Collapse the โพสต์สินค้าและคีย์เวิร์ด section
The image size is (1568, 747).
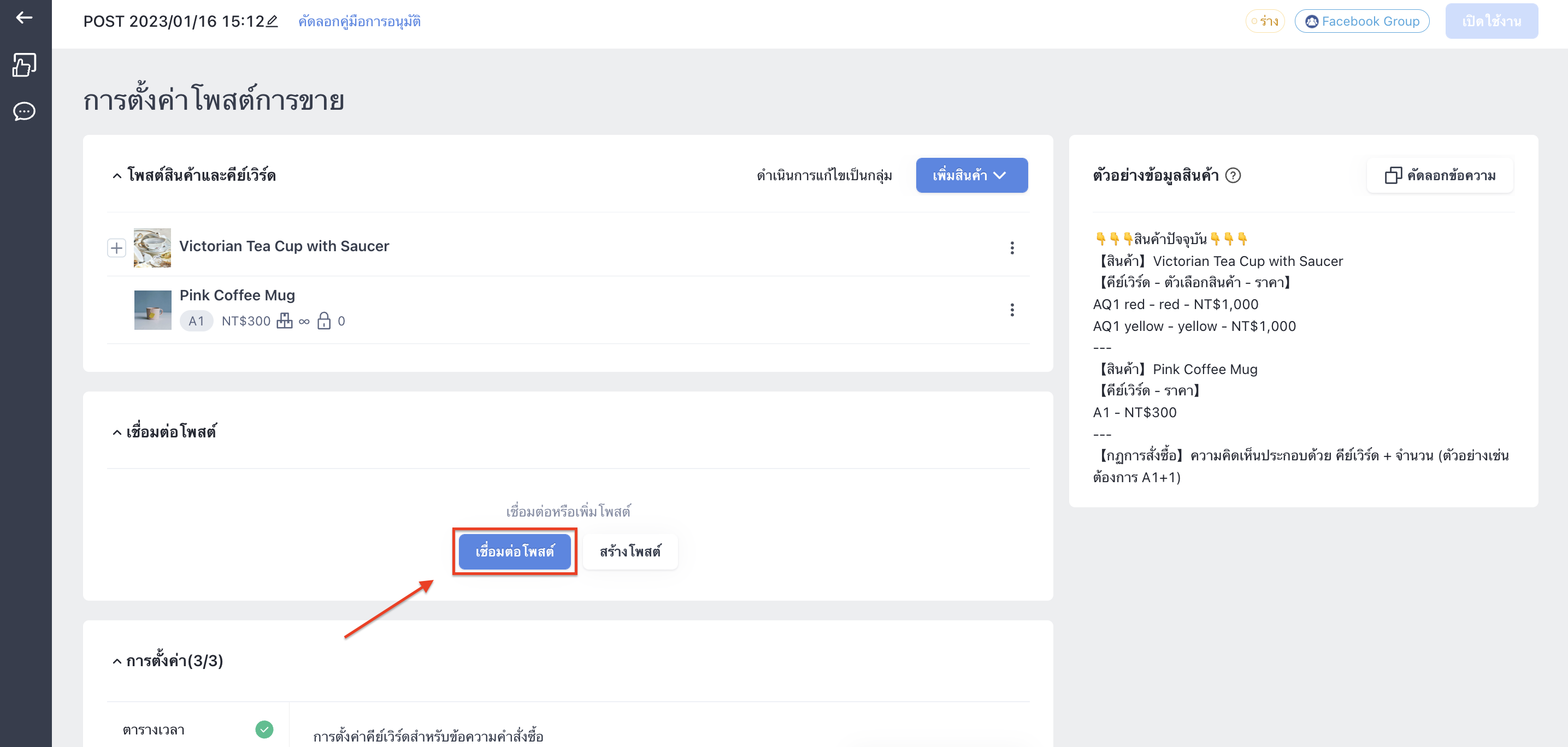point(117,176)
